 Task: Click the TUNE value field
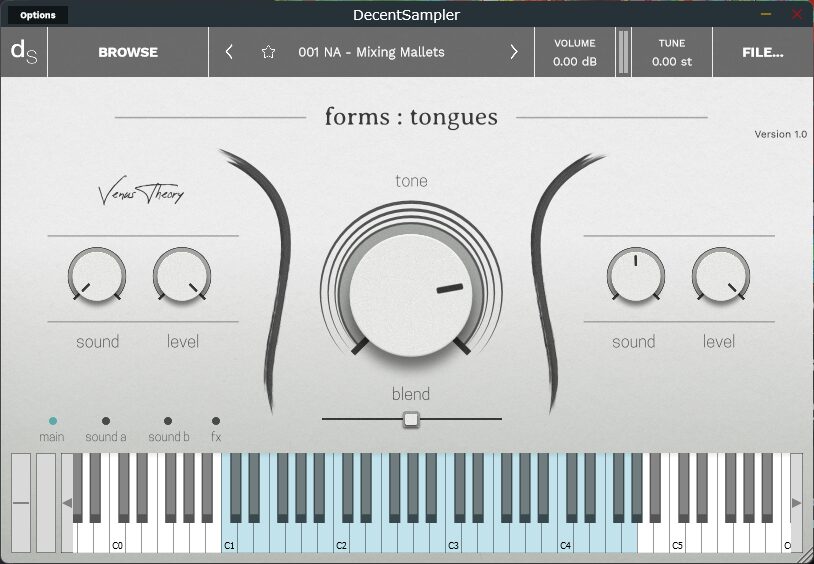(671, 61)
